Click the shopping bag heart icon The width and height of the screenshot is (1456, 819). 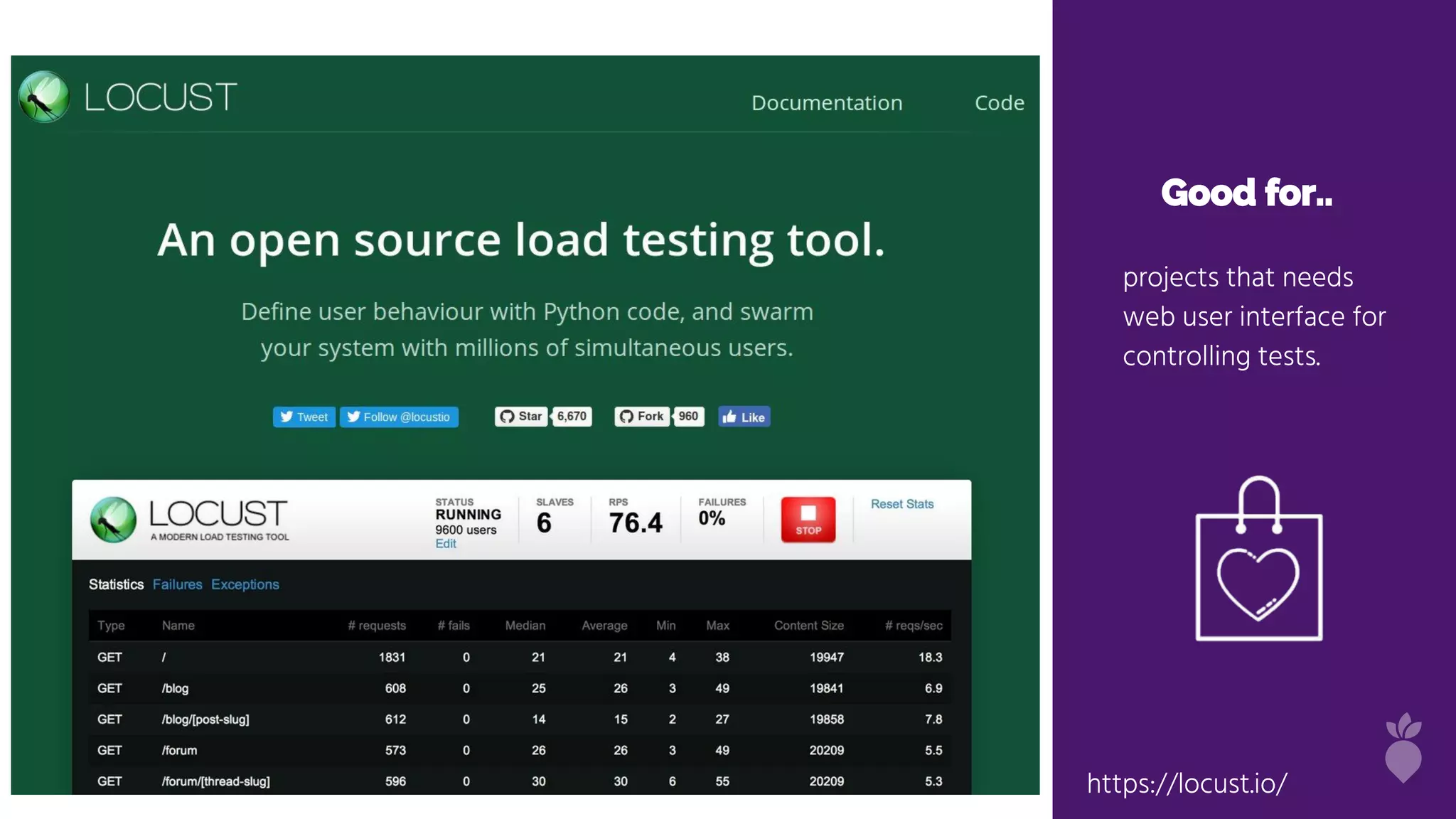[1259, 559]
